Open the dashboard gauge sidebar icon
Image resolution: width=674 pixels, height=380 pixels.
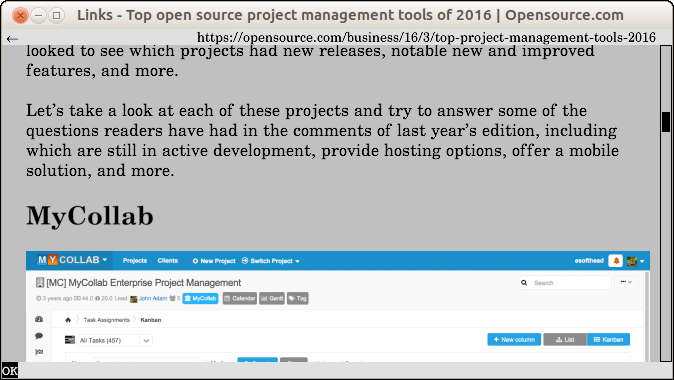click(x=39, y=319)
